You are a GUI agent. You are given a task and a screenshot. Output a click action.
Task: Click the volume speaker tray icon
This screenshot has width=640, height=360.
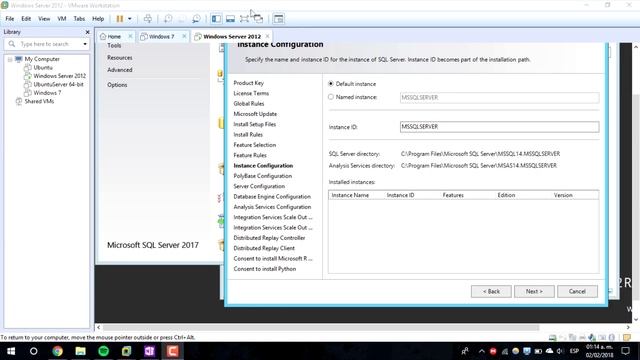(560, 351)
